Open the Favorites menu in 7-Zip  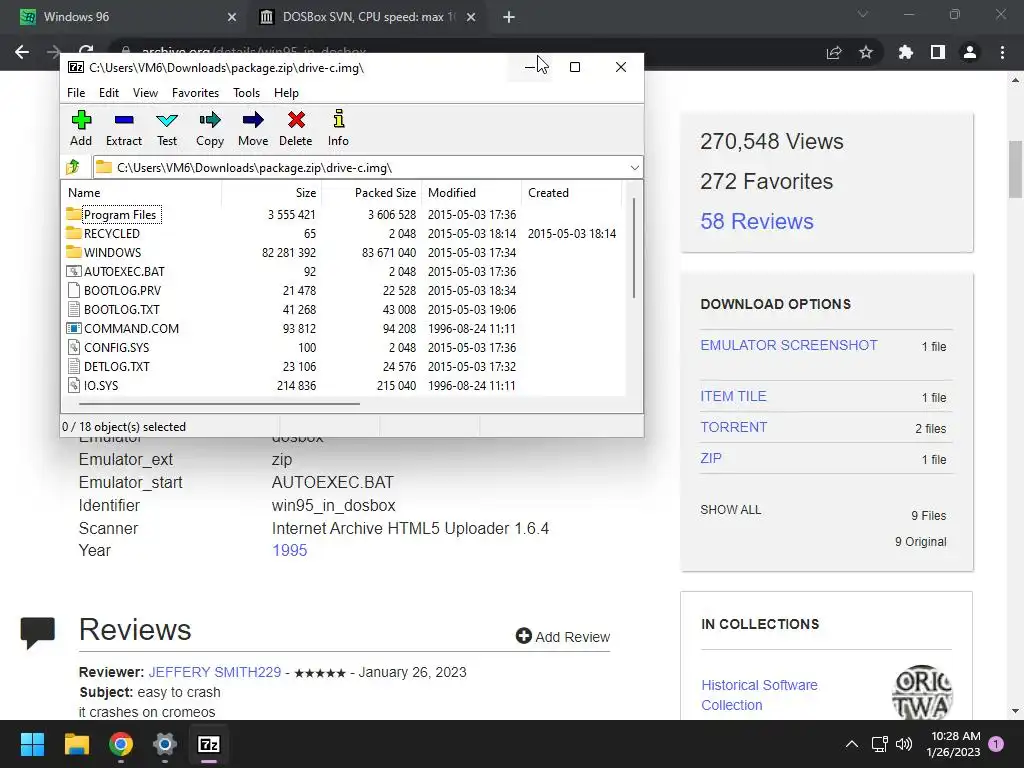195,93
